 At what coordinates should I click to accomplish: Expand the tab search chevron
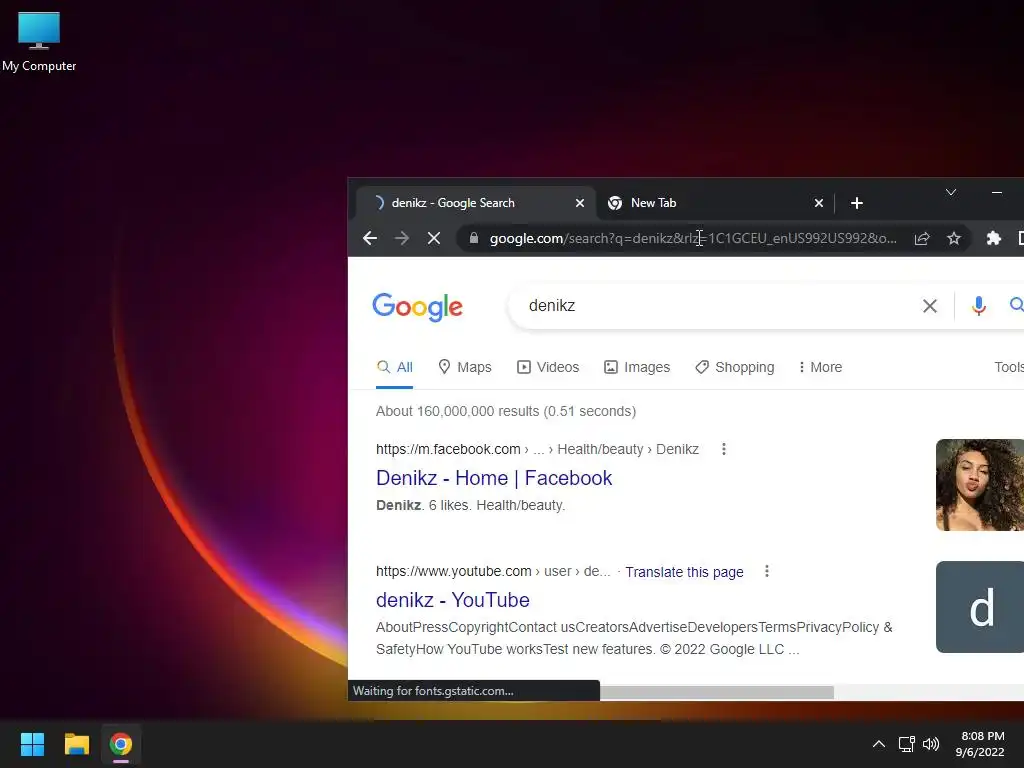coord(951,192)
